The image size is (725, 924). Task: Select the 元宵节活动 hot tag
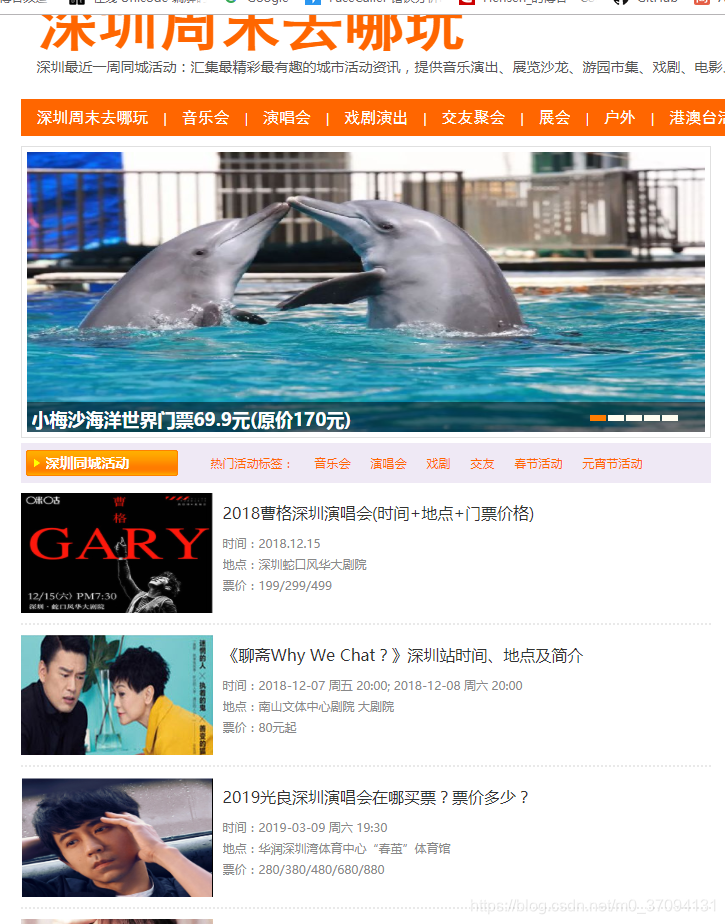coord(612,464)
